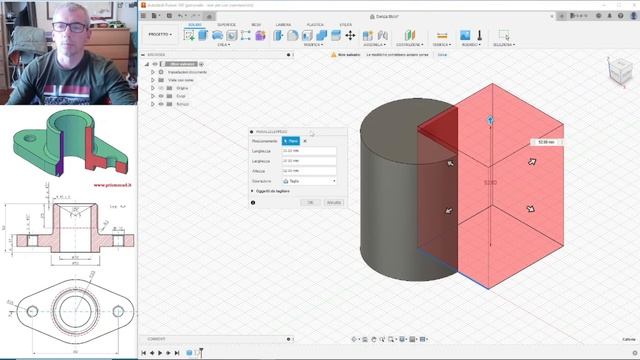Expand the Impostazioni documento tree node

click(153, 72)
